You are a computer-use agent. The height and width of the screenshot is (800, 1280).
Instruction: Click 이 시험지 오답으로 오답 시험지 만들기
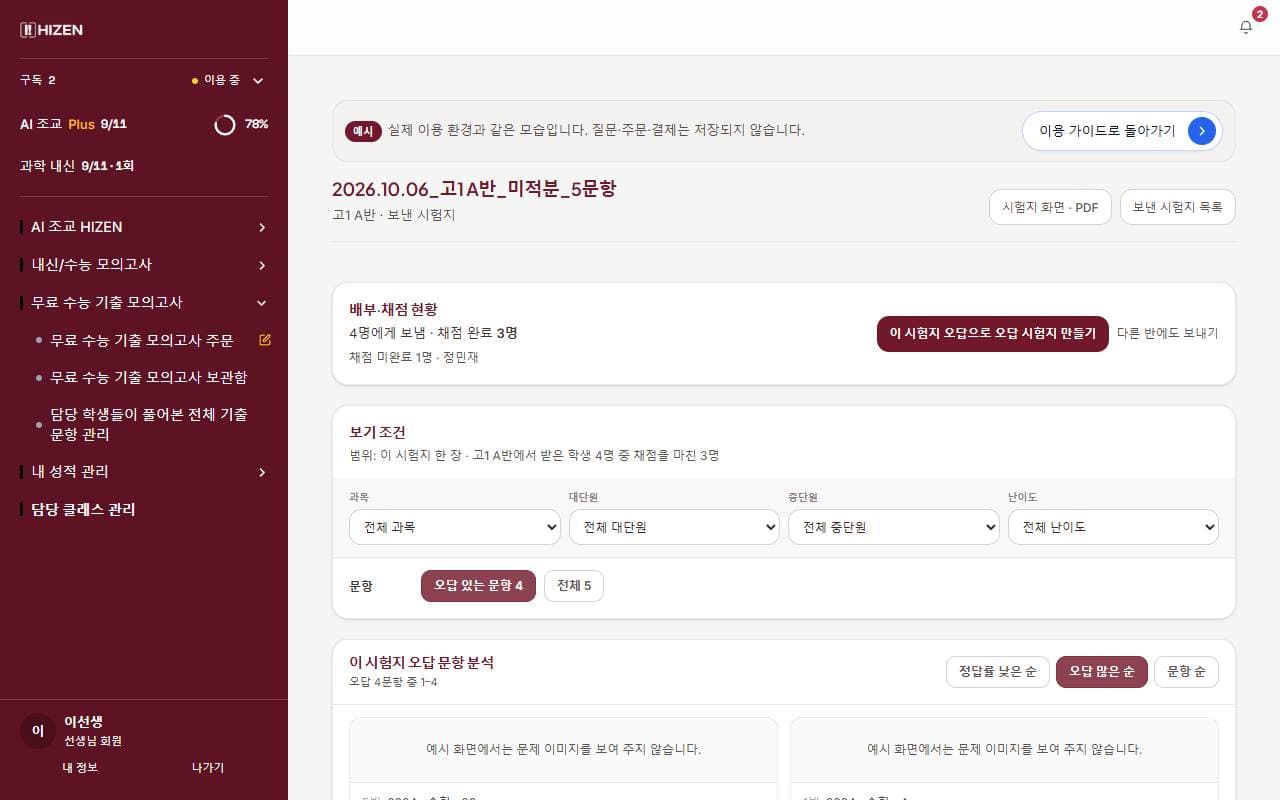(993, 334)
